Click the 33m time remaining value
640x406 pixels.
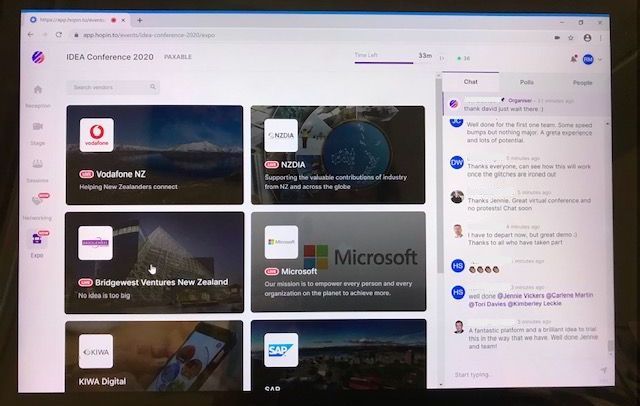pos(424,55)
